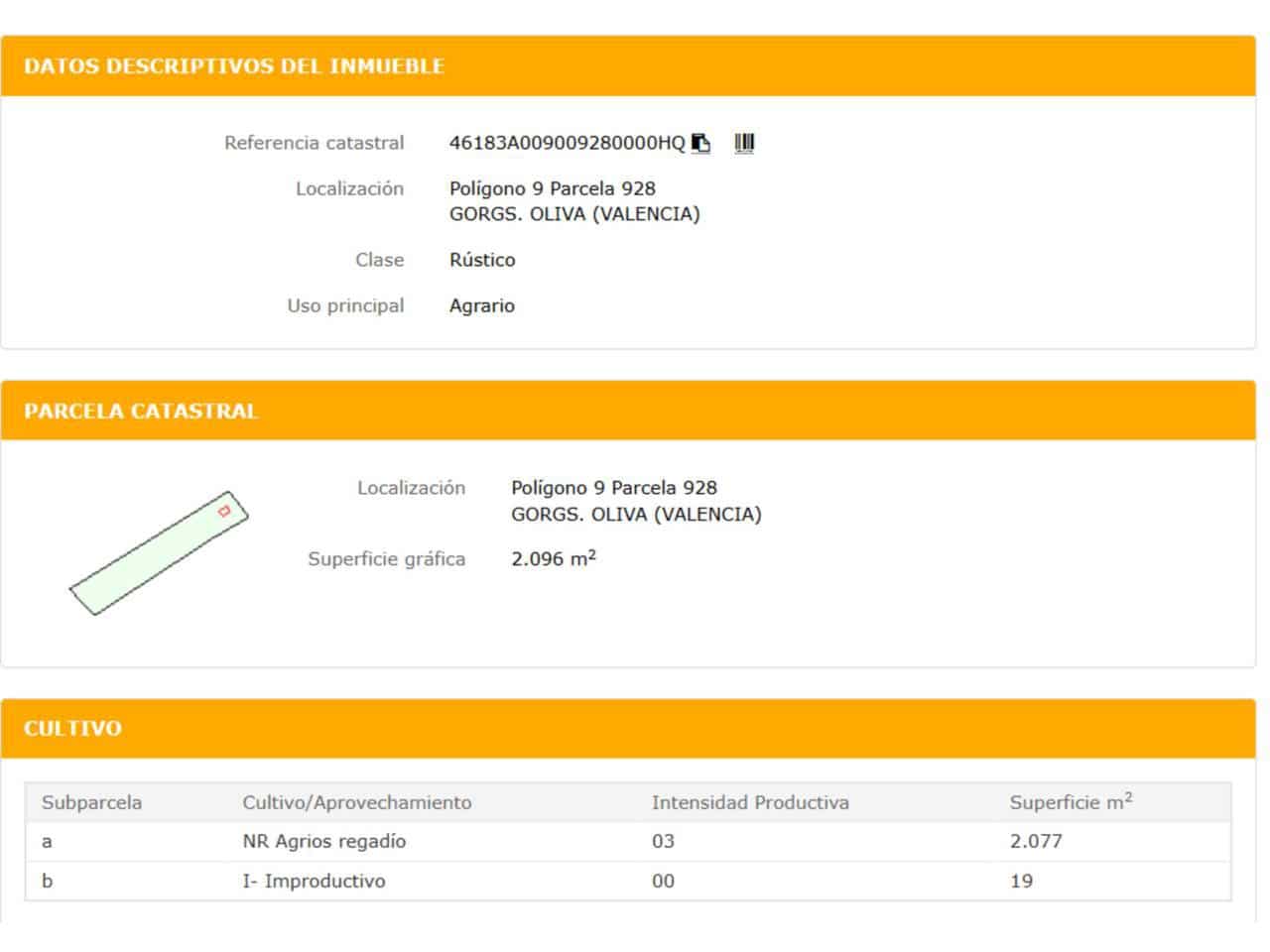Click the Superficie m² column header

pos(1070,802)
